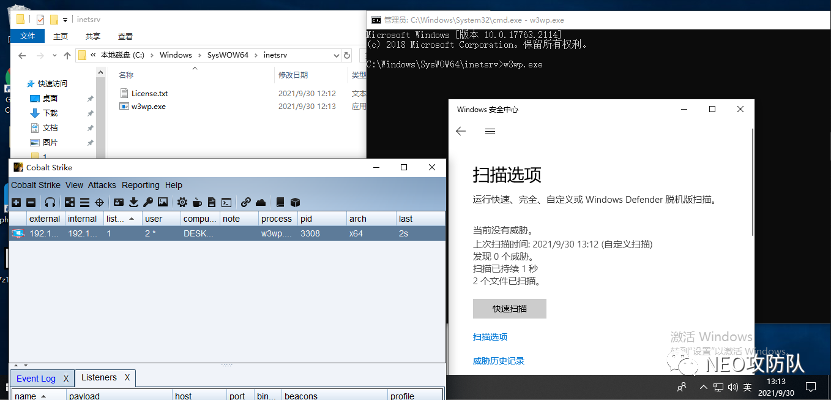The width and height of the screenshot is (832, 400).
Task: Click the Connect to team server plus icon
Action: (x=16, y=202)
